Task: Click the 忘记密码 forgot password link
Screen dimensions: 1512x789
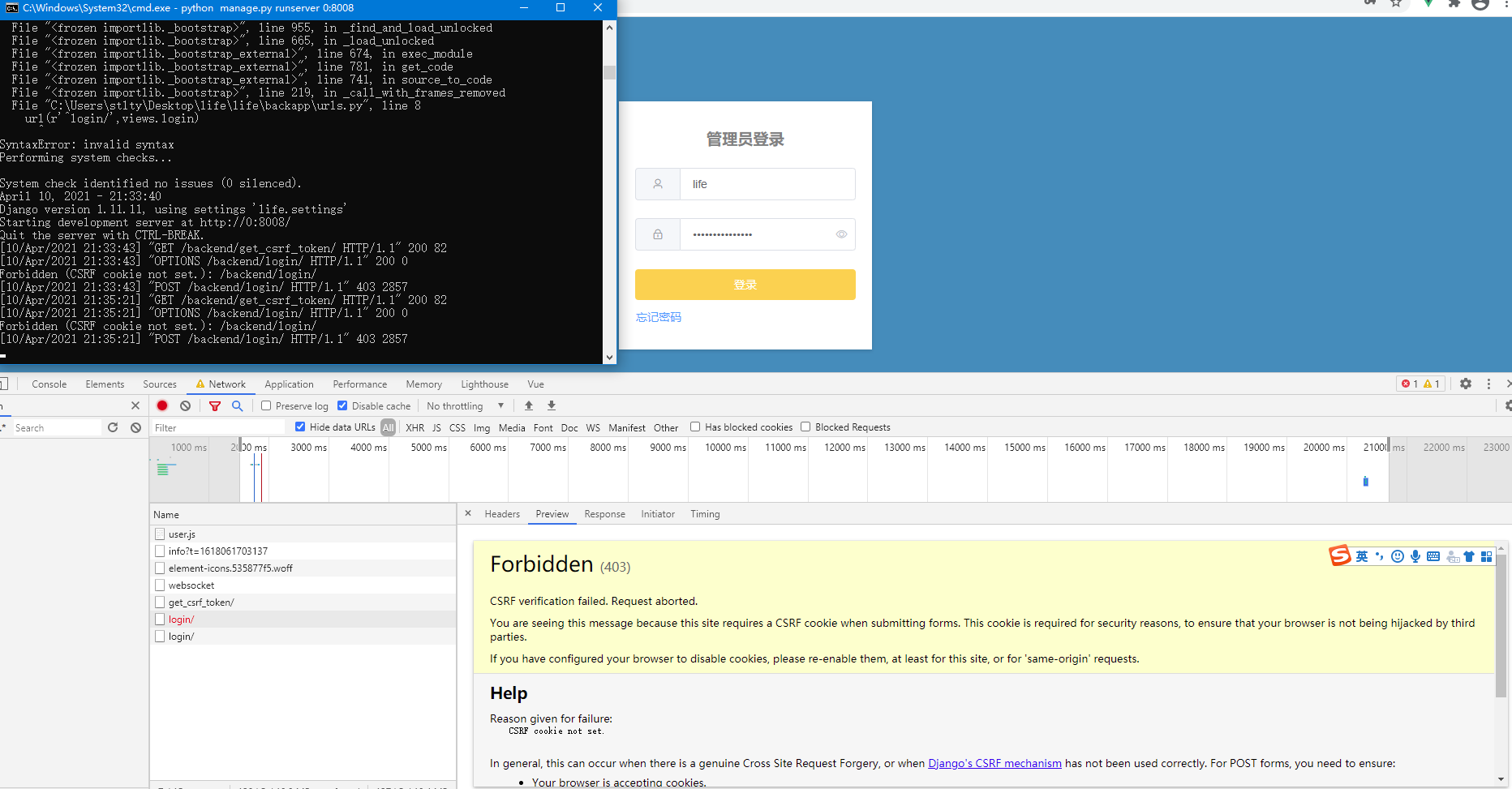Action: [659, 317]
